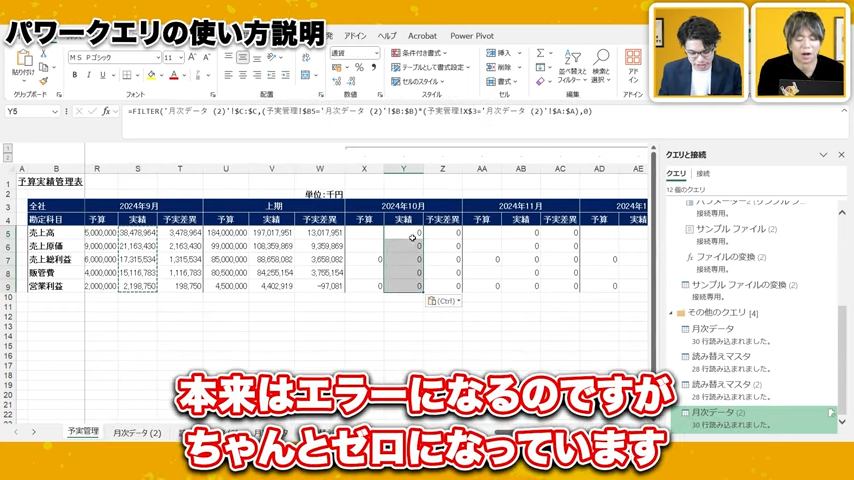This screenshot has height=480, width=854.
Task: Open Cell Styles (セルのスタイル) menu
Action: 418,82
